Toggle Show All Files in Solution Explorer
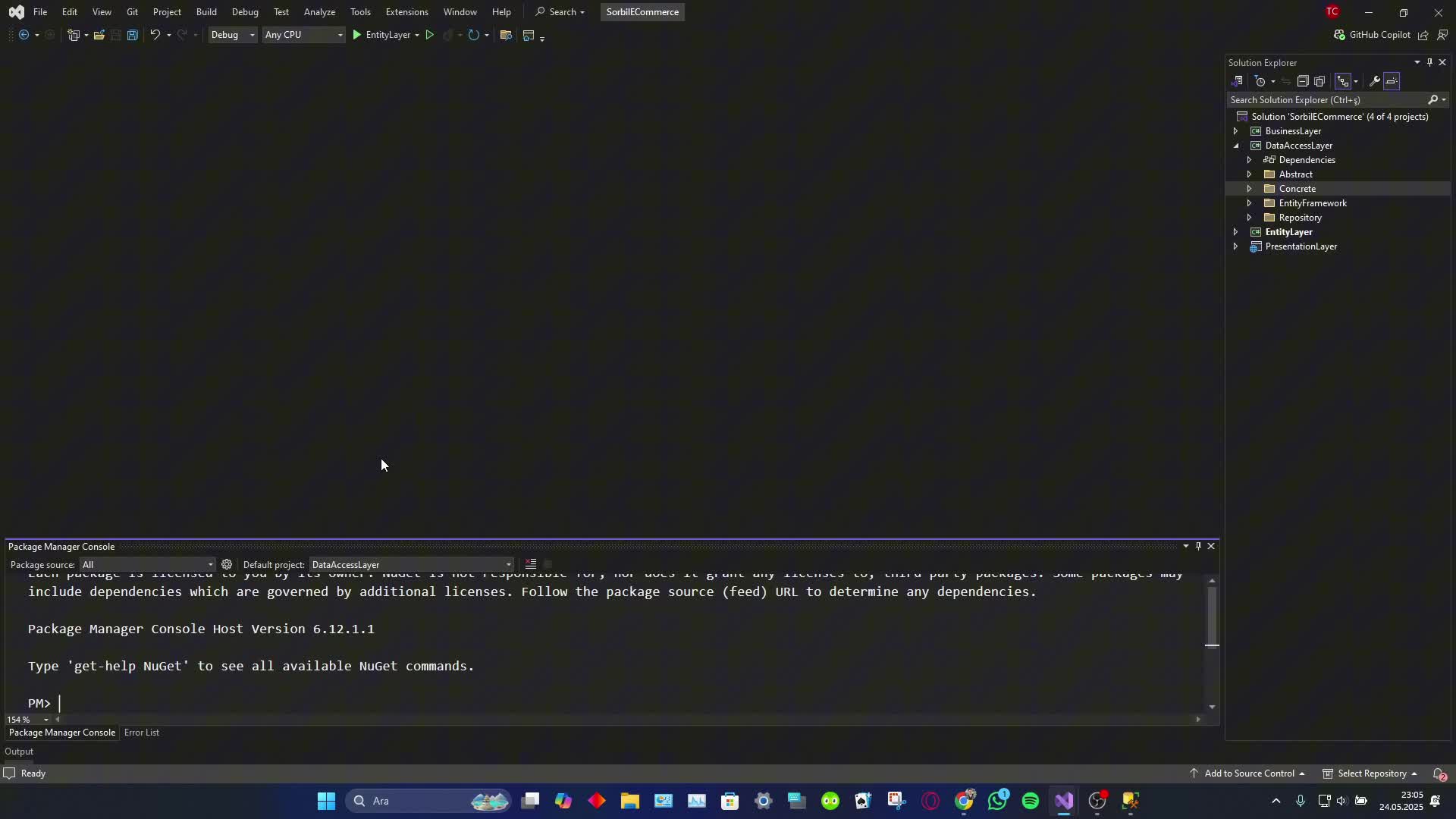The height and width of the screenshot is (819, 1456). coord(1319,81)
